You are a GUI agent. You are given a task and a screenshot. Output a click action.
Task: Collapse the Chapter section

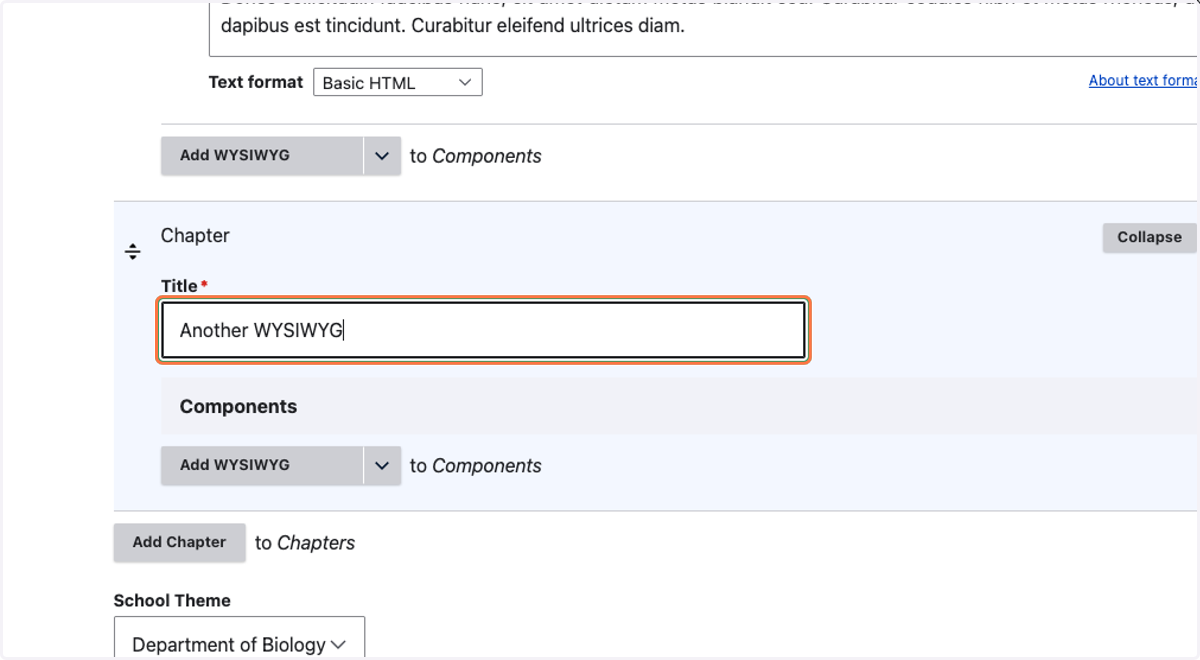tap(1149, 237)
